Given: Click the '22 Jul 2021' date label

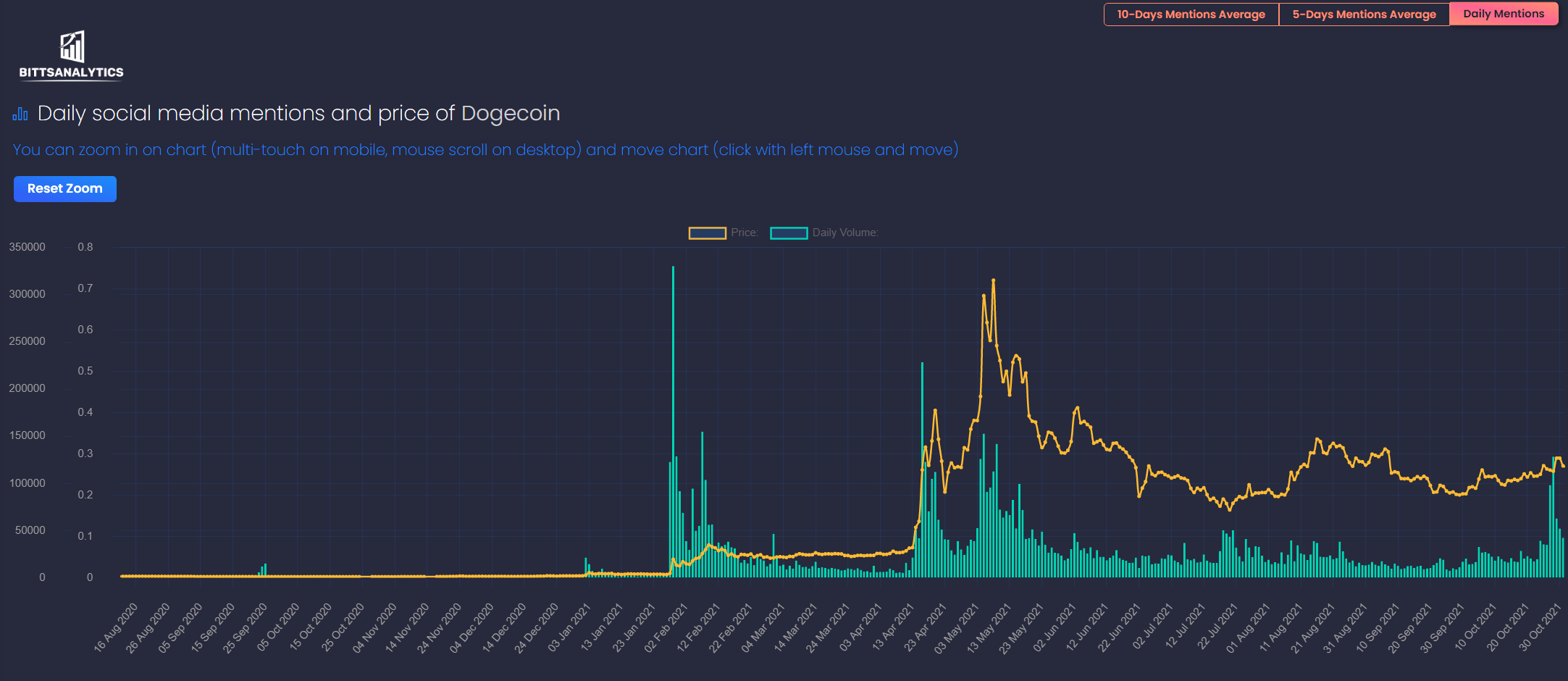Looking at the screenshot, I should [x=1216, y=627].
